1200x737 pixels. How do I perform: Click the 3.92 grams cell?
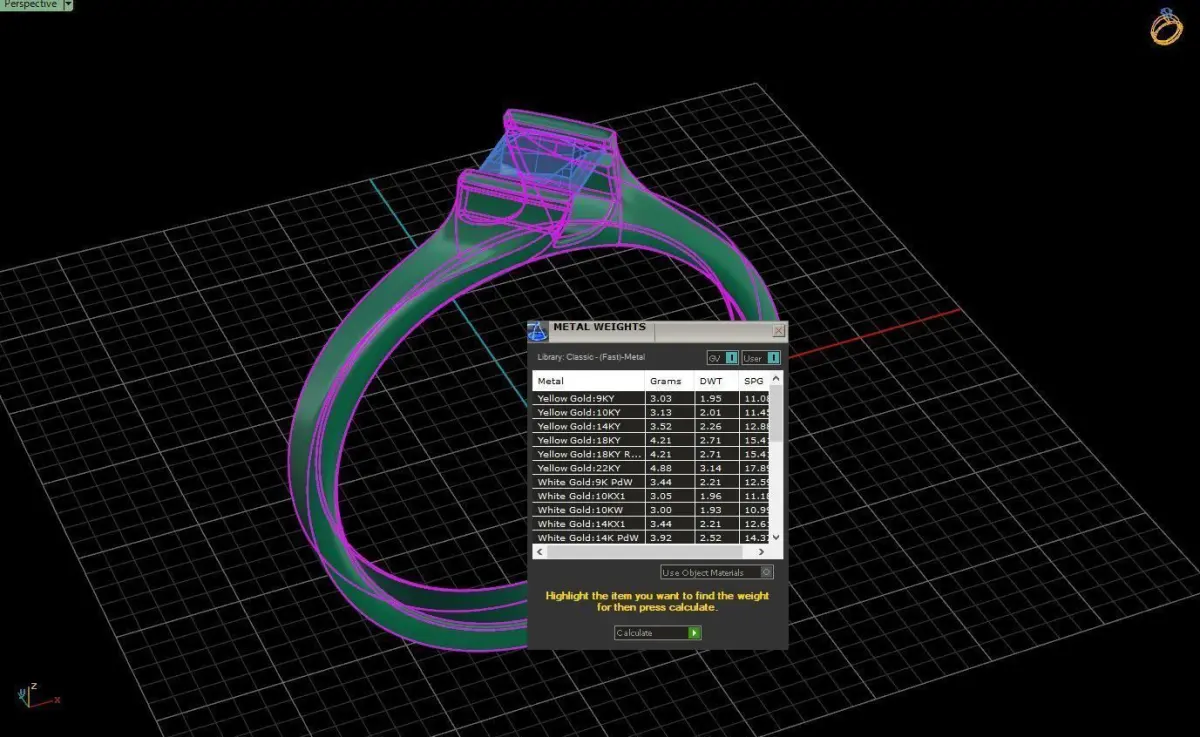click(x=669, y=538)
